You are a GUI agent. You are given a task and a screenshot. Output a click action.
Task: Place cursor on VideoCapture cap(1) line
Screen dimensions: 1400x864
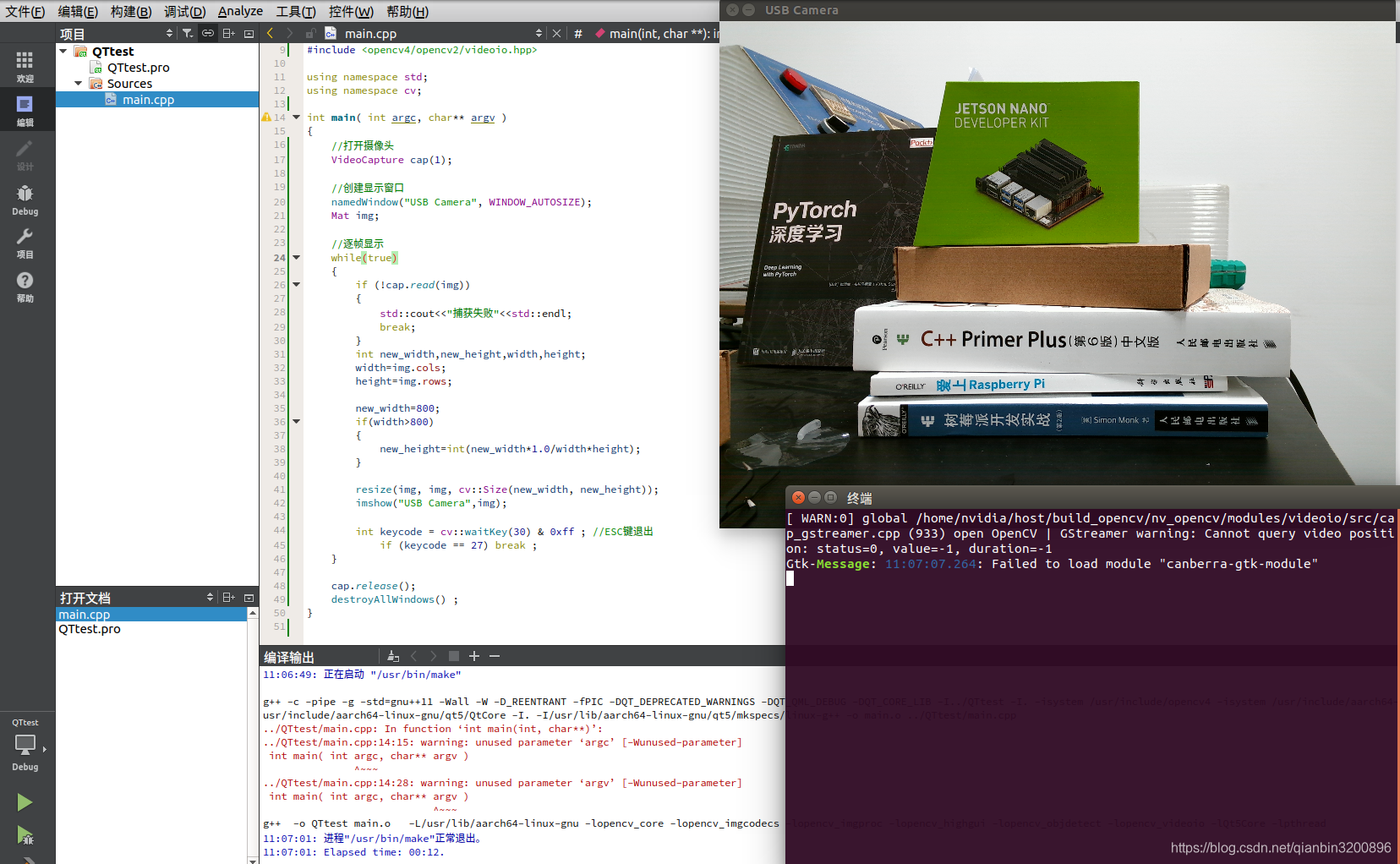point(391,160)
